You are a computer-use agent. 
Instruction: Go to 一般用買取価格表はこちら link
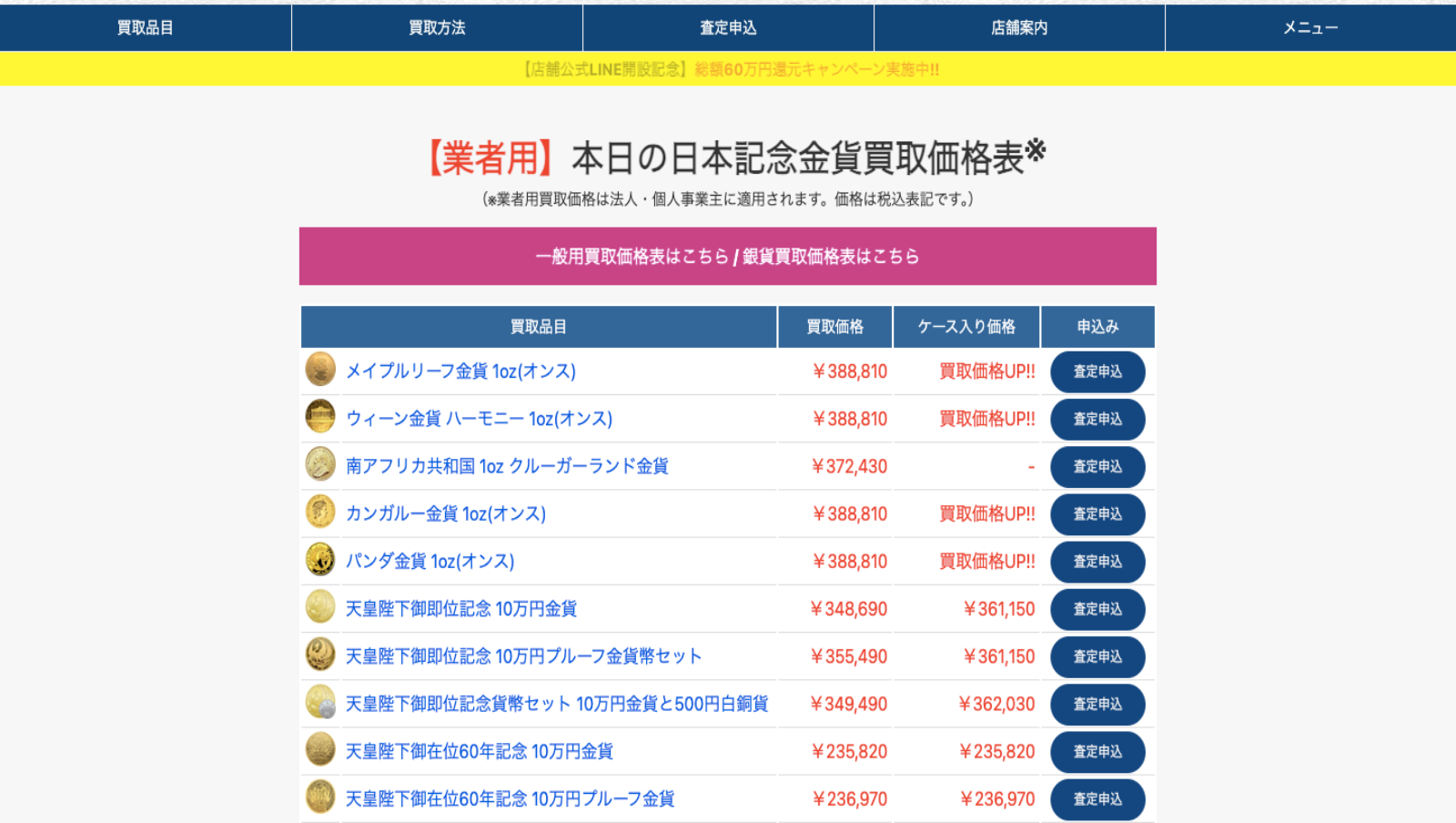(x=632, y=257)
